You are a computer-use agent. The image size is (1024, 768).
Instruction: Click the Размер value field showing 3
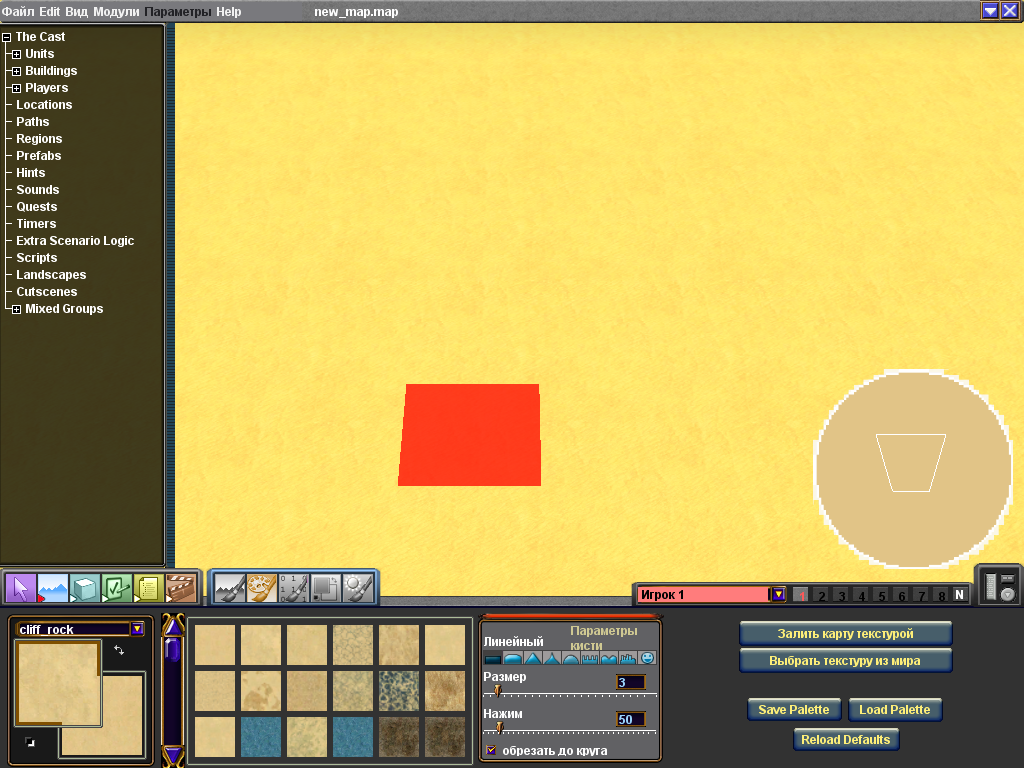click(x=630, y=682)
